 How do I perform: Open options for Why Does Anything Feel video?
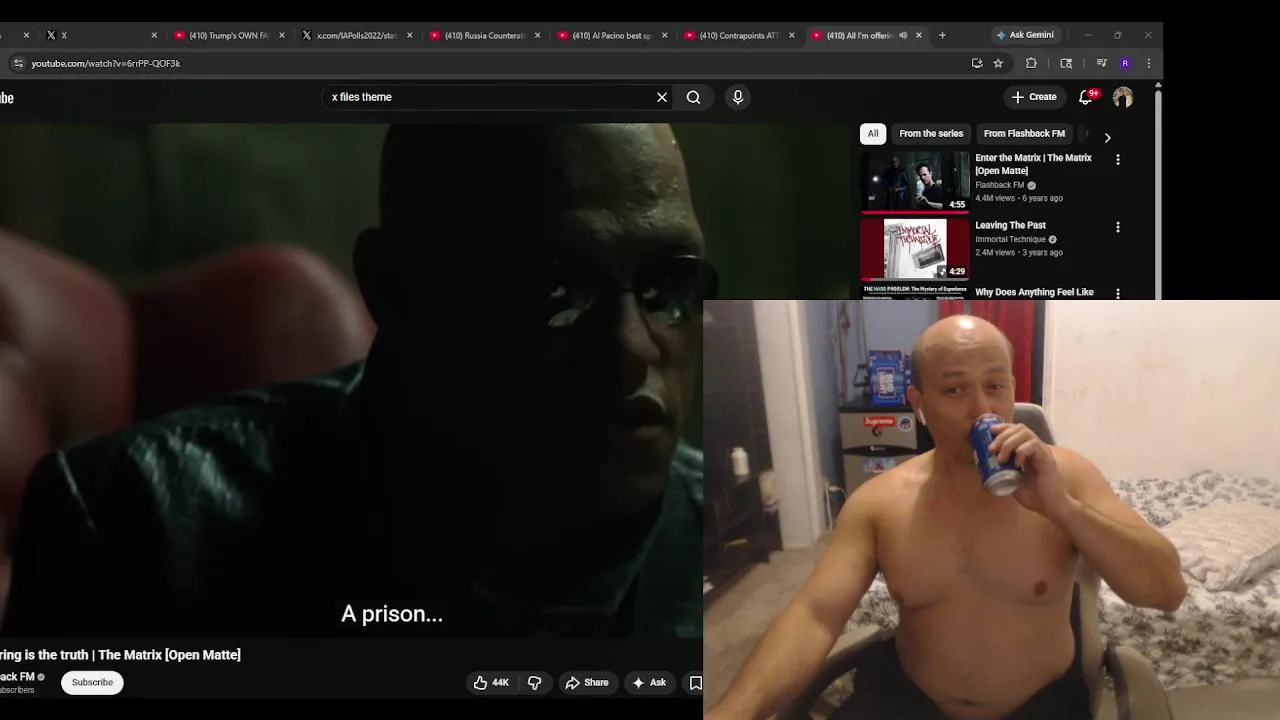[x=1118, y=294]
